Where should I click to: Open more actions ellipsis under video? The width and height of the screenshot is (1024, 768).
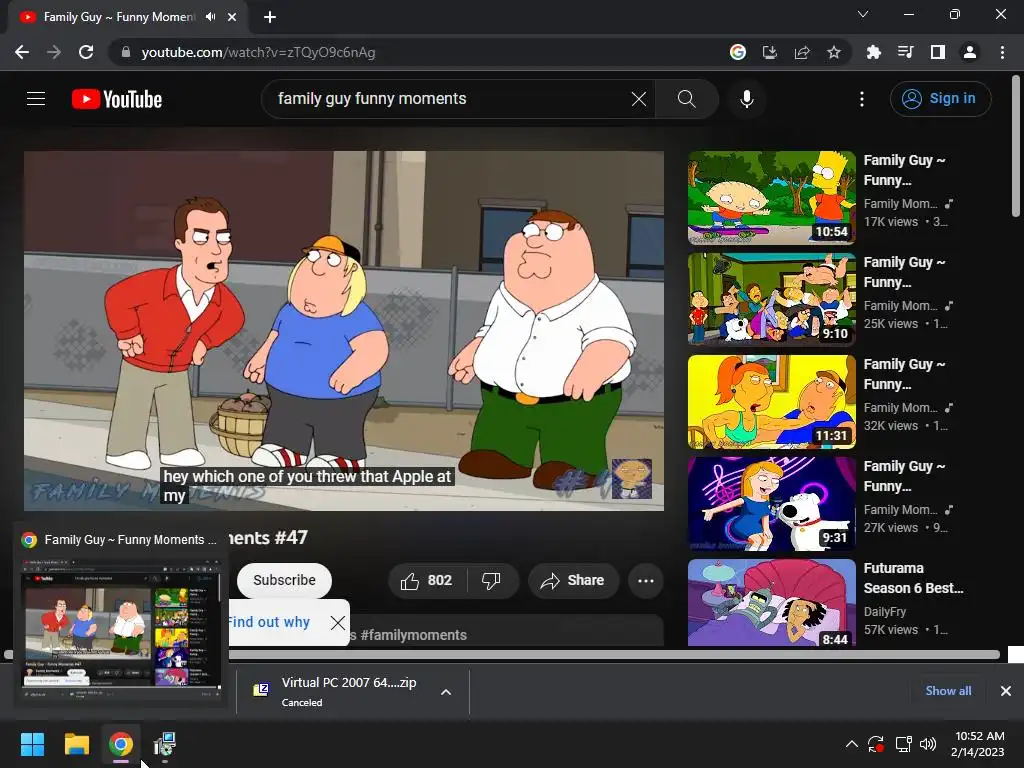(646, 581)
